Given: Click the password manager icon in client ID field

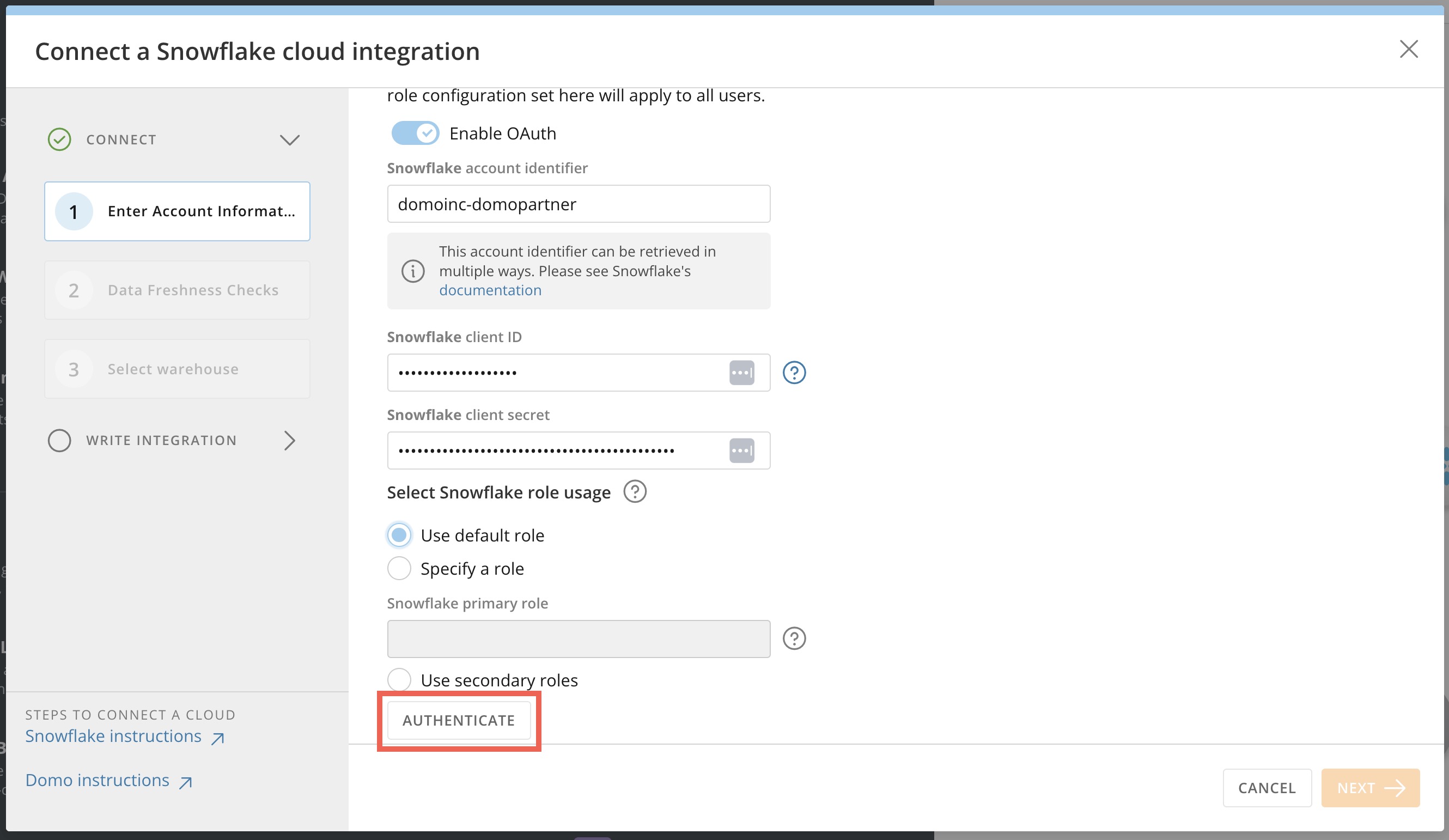Looking at the screenshot, I should [742, 373].
